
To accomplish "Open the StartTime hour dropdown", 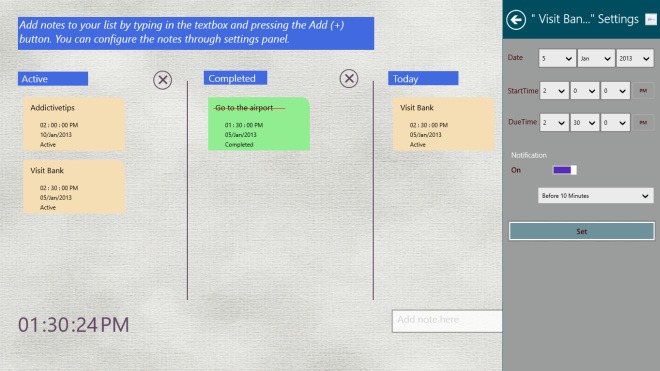I will coord(554,91).
